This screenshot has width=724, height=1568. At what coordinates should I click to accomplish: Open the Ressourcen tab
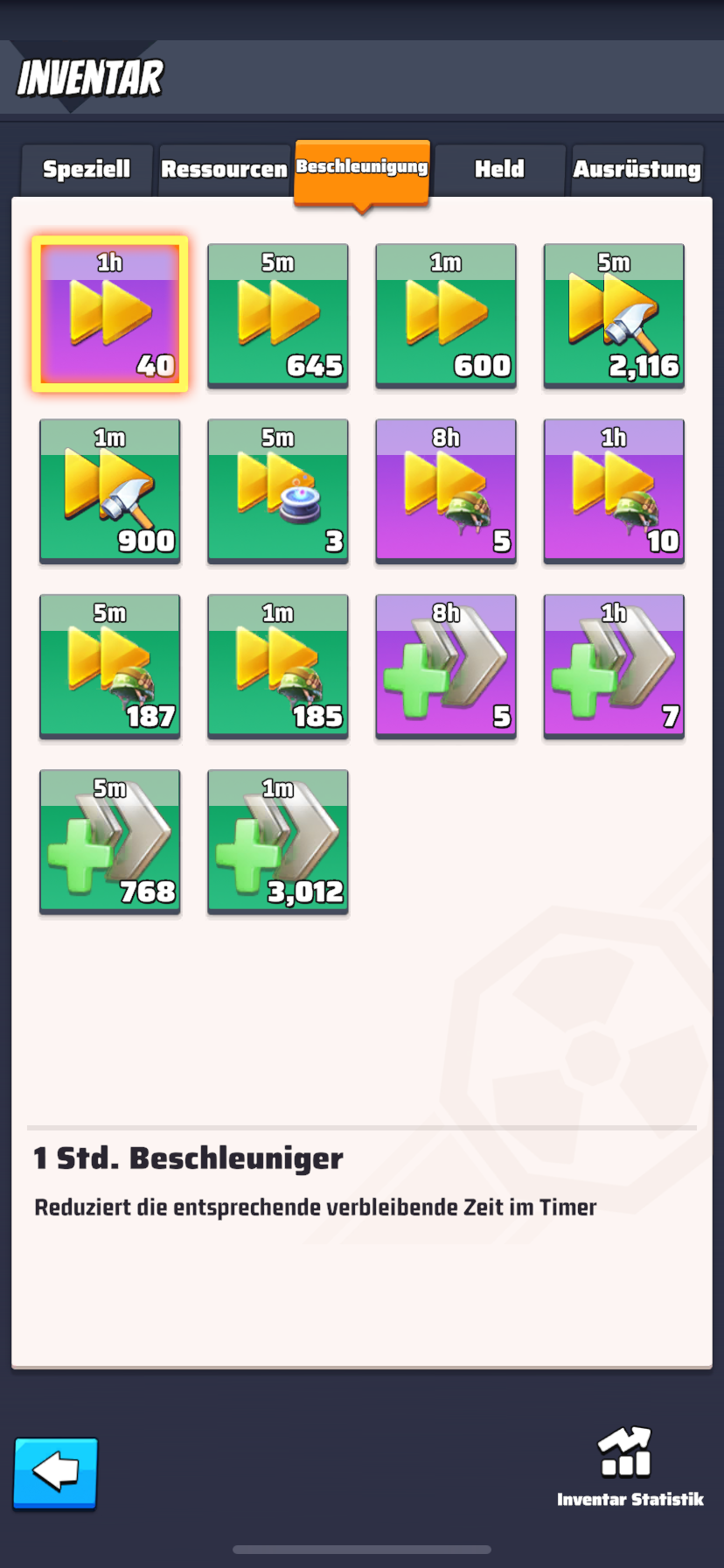(224, 170)
